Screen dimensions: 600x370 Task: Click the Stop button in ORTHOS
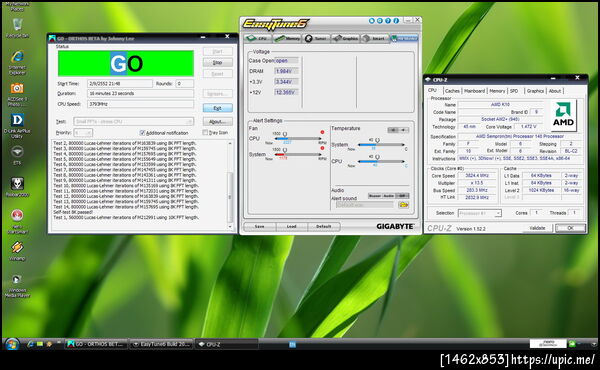tap(217, 62)
